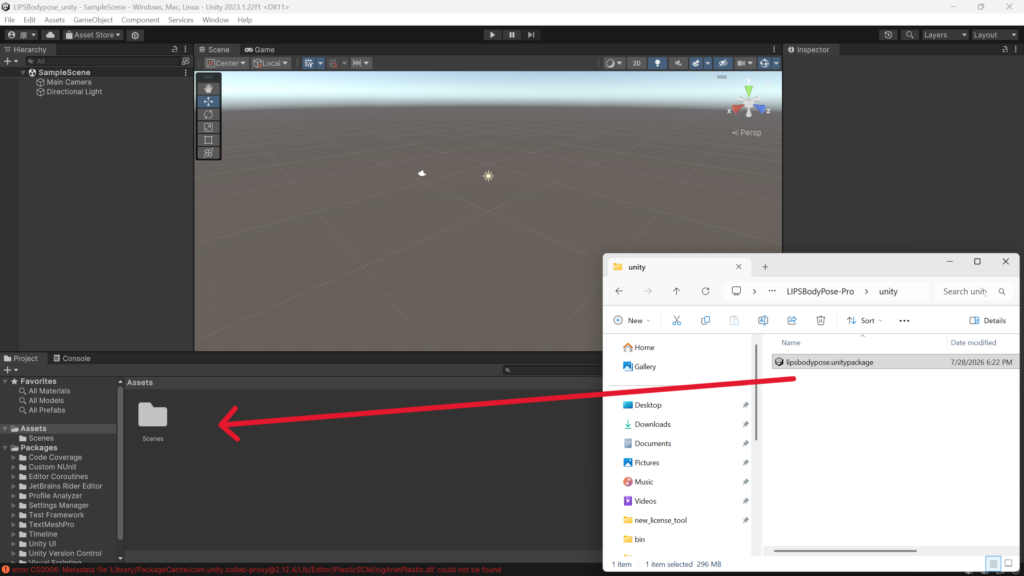The width and height of the screenshot is (1024, 576).
Task: Click the Copy icon in File Explorer
Action: coord(705,321)
